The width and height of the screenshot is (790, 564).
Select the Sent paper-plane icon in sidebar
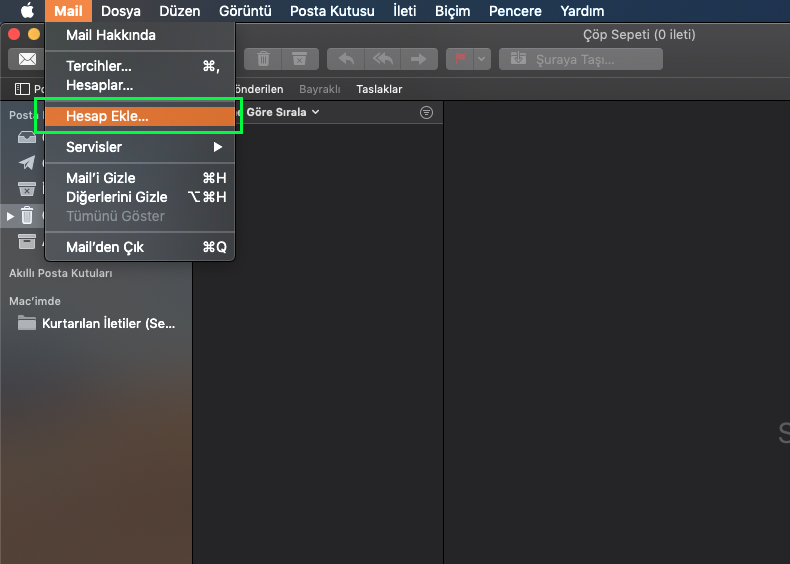tap(27, 163)
